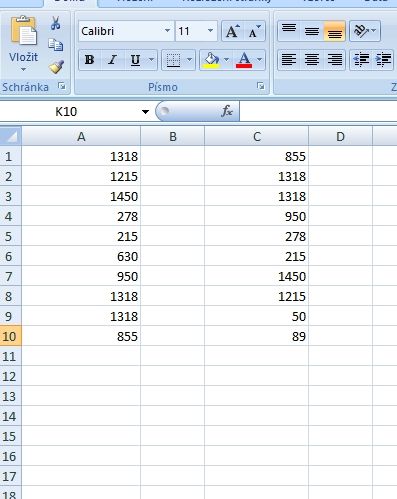Image resolution: width=397 pixels, height=499 pixels.
Task: Click the insert function fx icon
Action: point(227,111)
